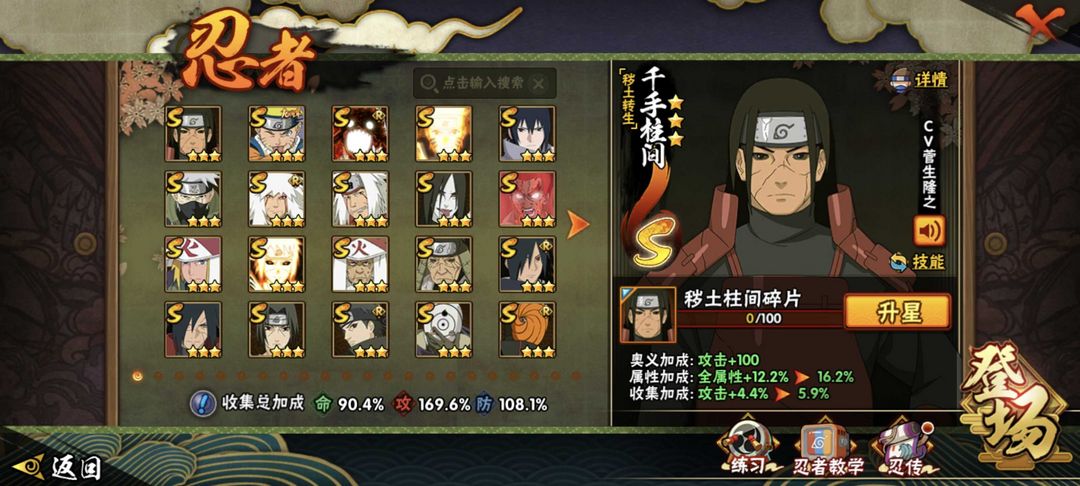Select the first highlighted page dot

coord(137,376)
